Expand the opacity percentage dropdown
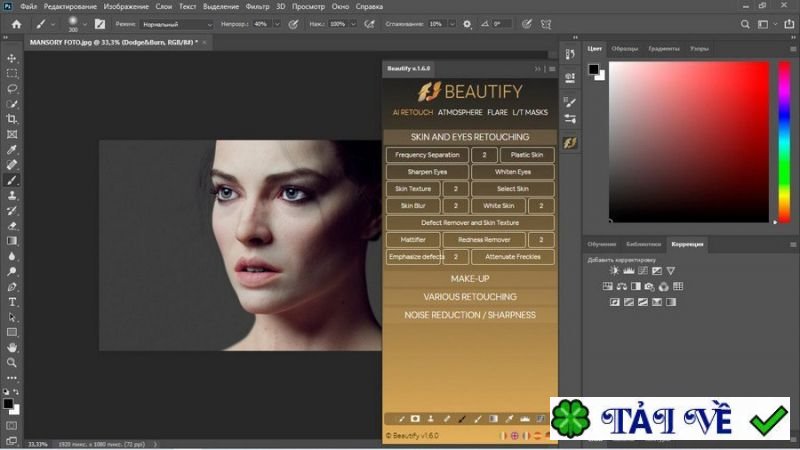 click(276, 23)
